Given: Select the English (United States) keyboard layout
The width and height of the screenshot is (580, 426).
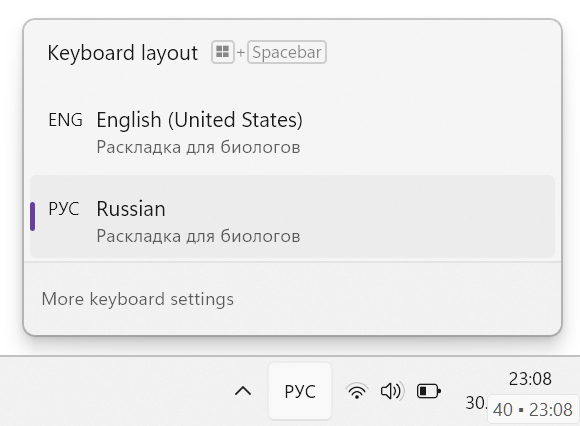Looking at the screenshot, I should click(292, 132).
